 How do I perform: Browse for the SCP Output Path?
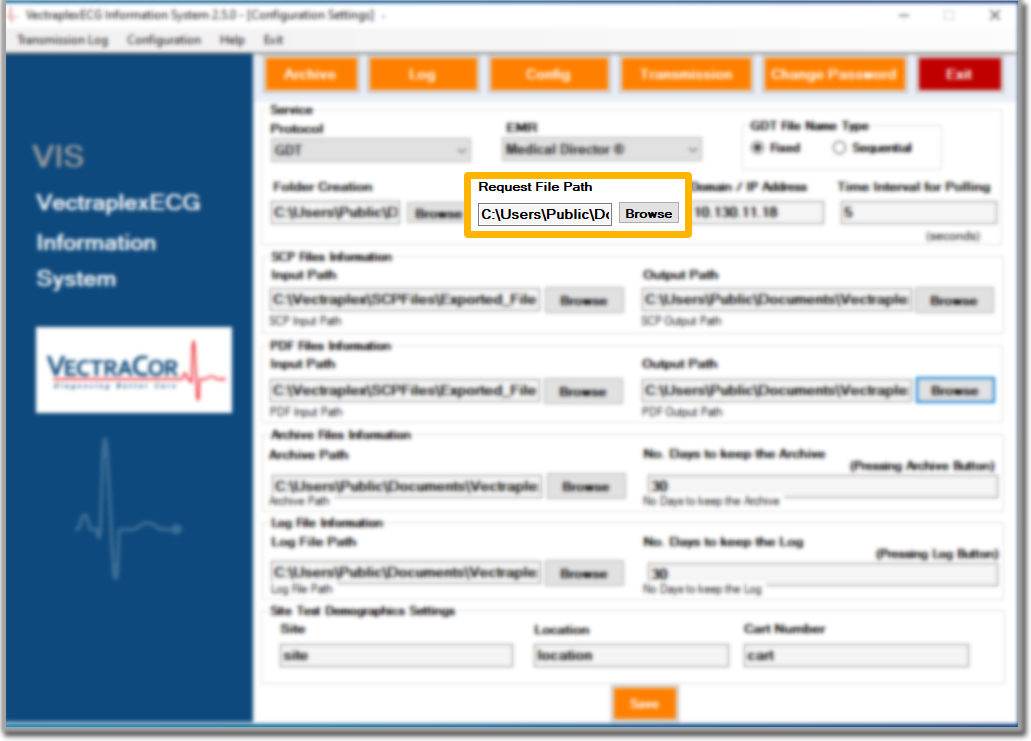[x=953, y=300]
